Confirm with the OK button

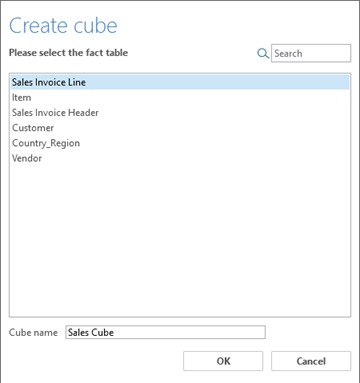223,361
